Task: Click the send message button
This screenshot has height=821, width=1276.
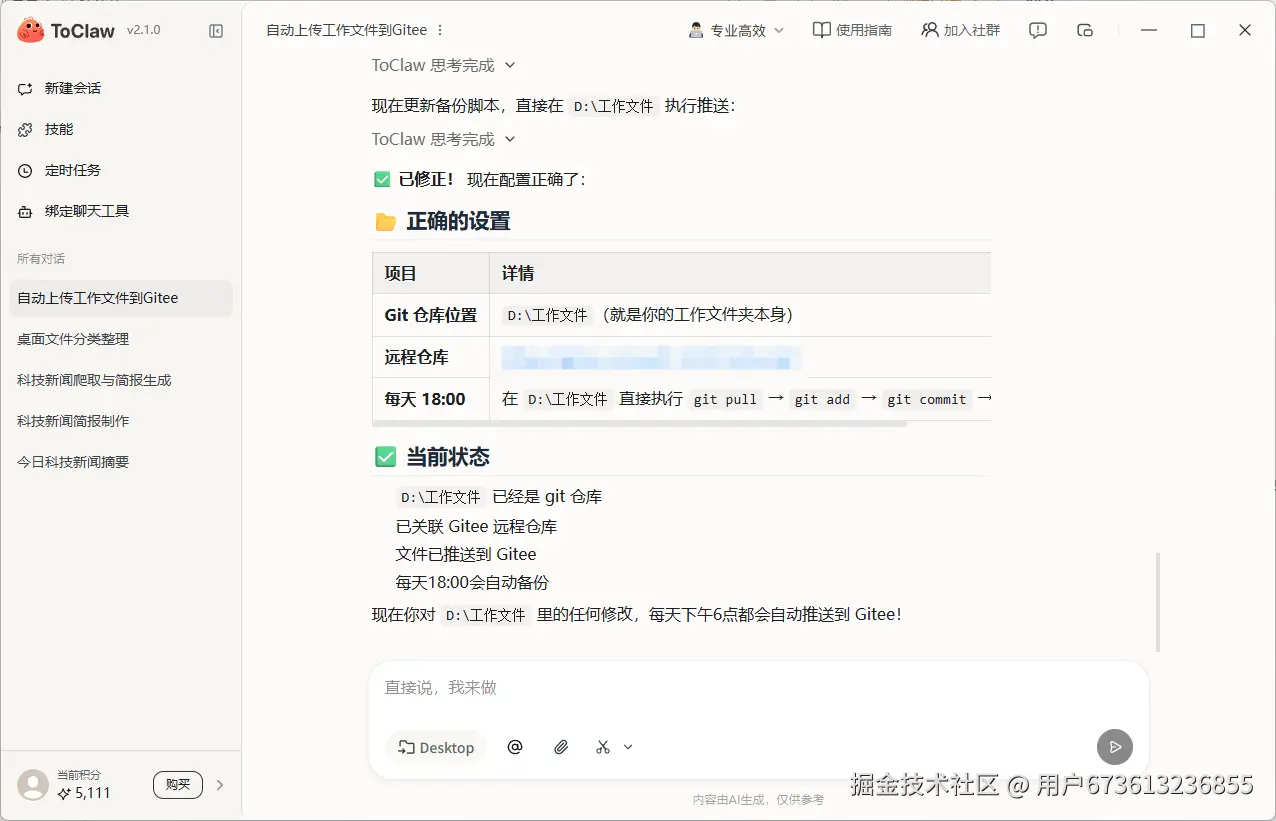Action: coord(1114,746)
